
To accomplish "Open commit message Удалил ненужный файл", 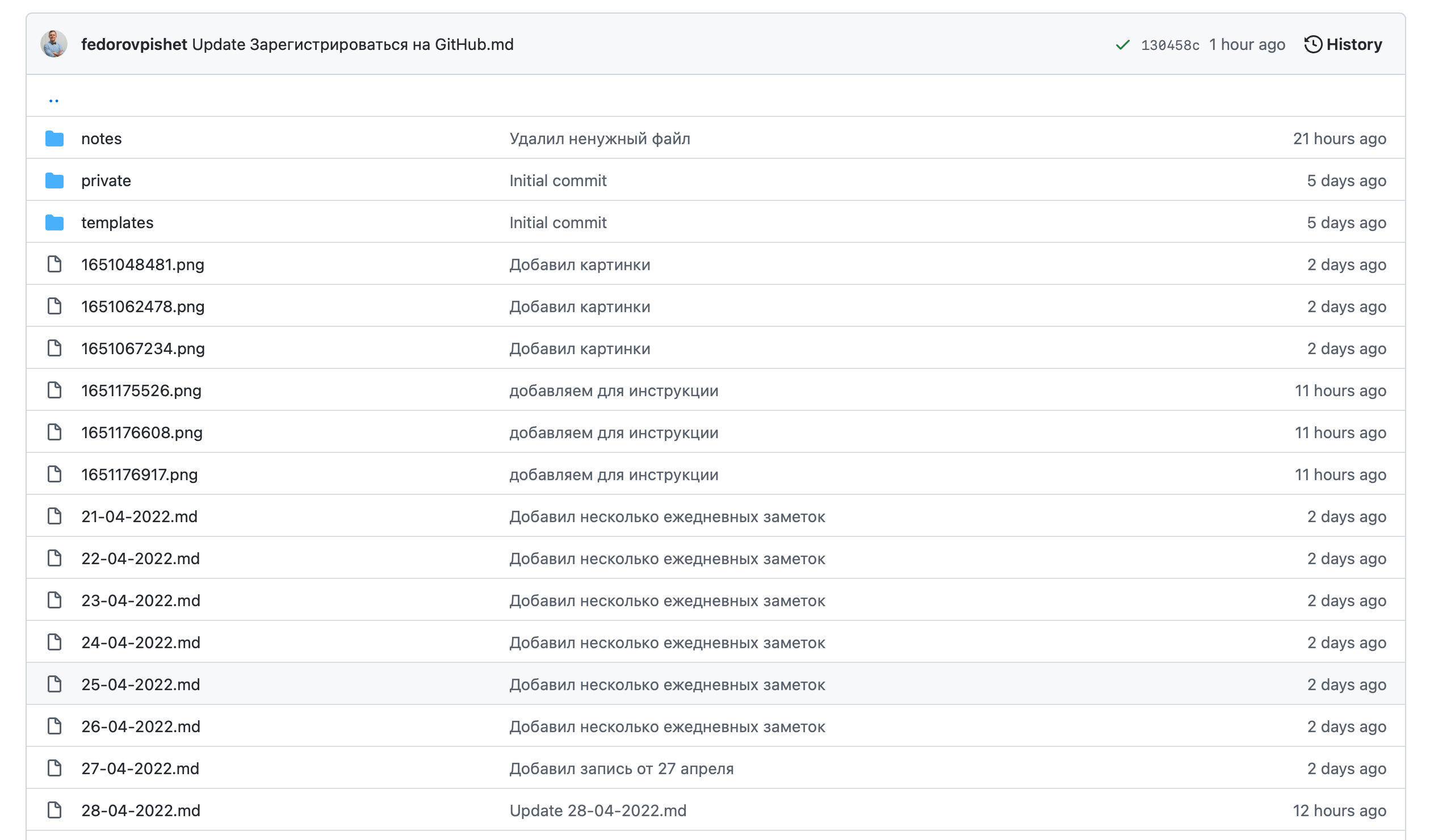I will (x=599, y=138).
